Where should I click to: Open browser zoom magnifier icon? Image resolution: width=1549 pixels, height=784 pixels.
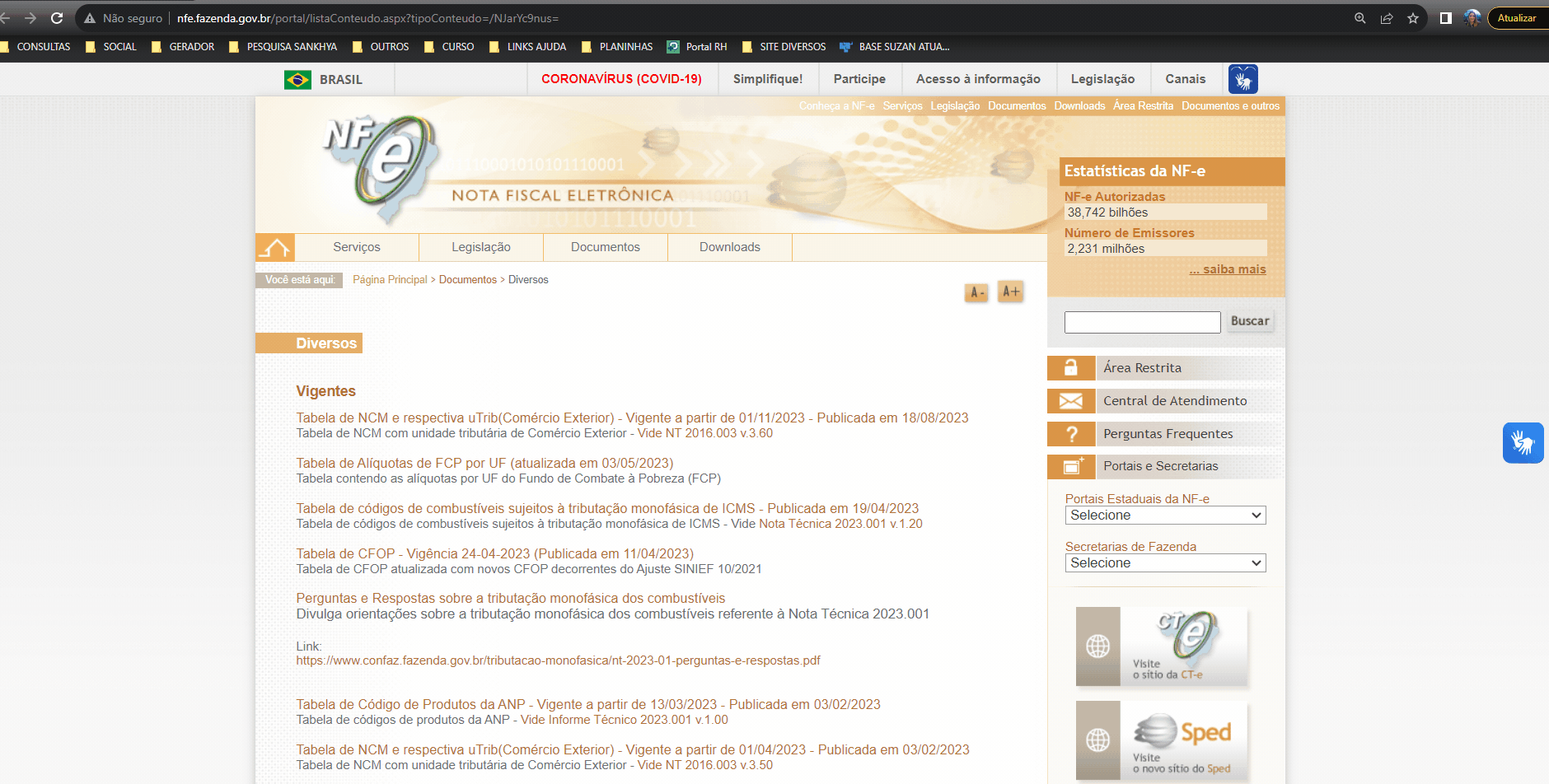pyautogui.click(x=1360, y=18)
